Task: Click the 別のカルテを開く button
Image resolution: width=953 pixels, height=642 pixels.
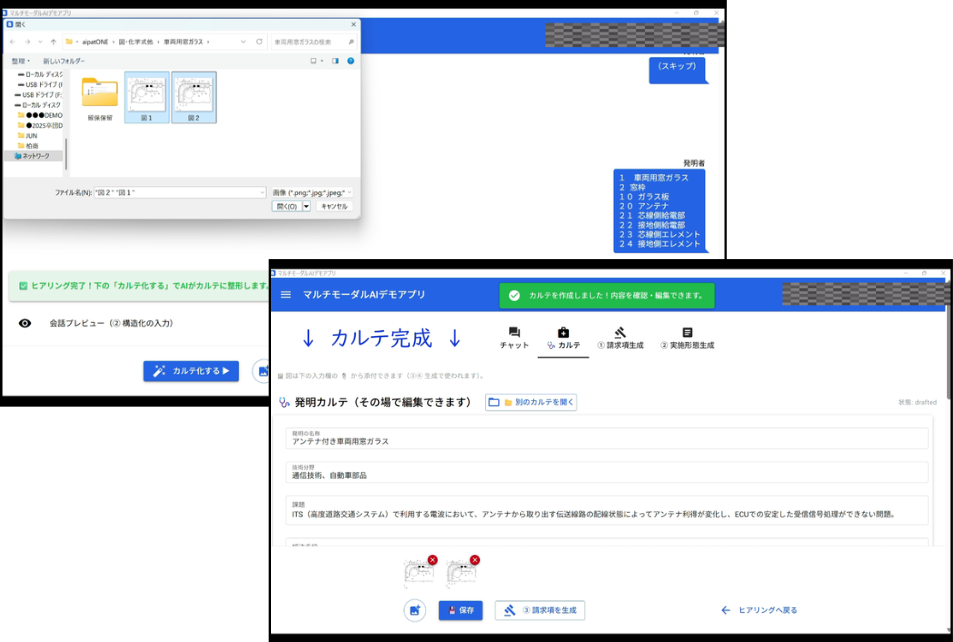Action: [531, 402]
